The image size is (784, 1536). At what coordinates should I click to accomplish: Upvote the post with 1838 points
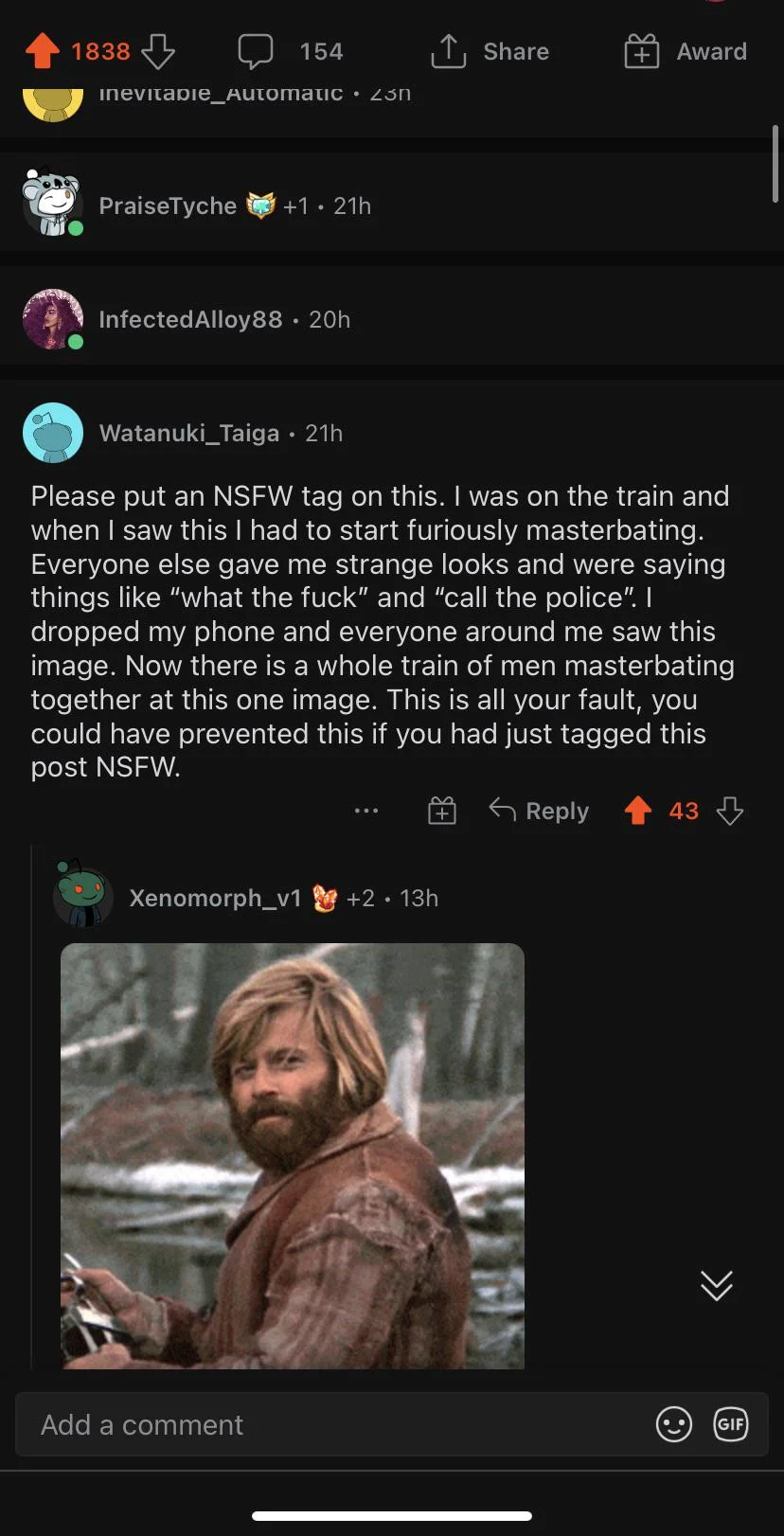point(42,51)
